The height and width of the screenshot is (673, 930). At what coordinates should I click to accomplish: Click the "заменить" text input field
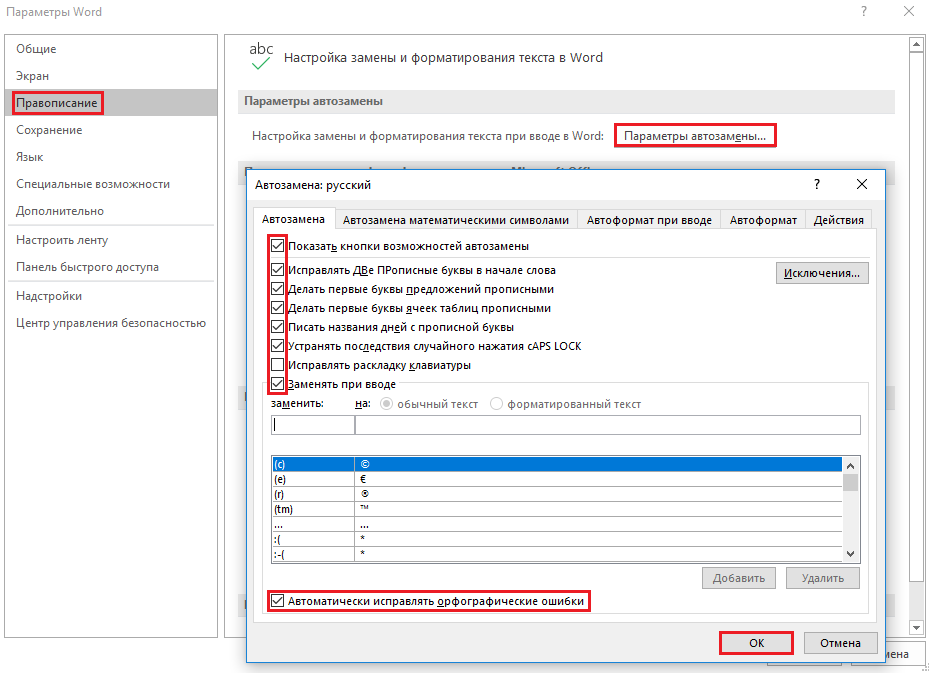tap(313, 425)
